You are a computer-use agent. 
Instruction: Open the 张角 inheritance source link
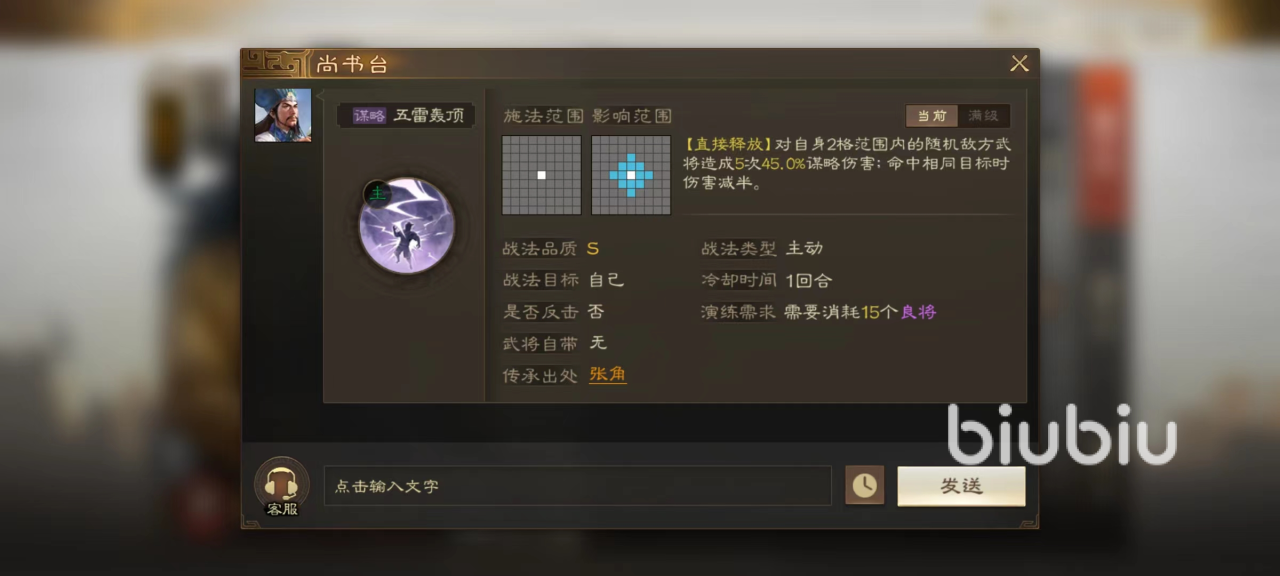coord(608,374)
